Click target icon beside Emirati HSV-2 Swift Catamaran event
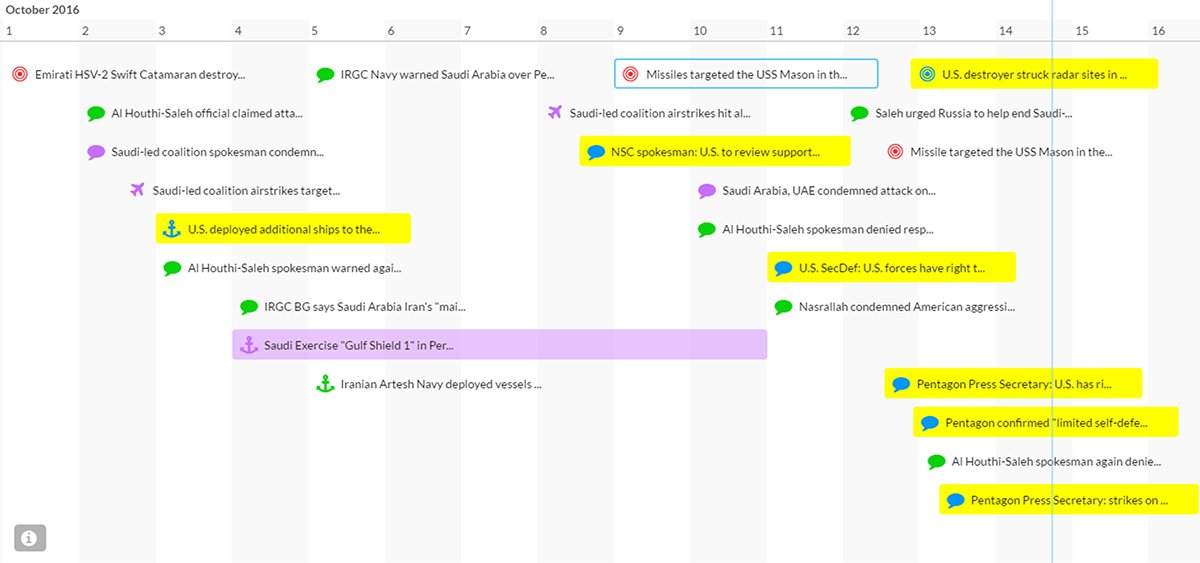Viewport: 1200px width, 563px height. pos(20,74)
